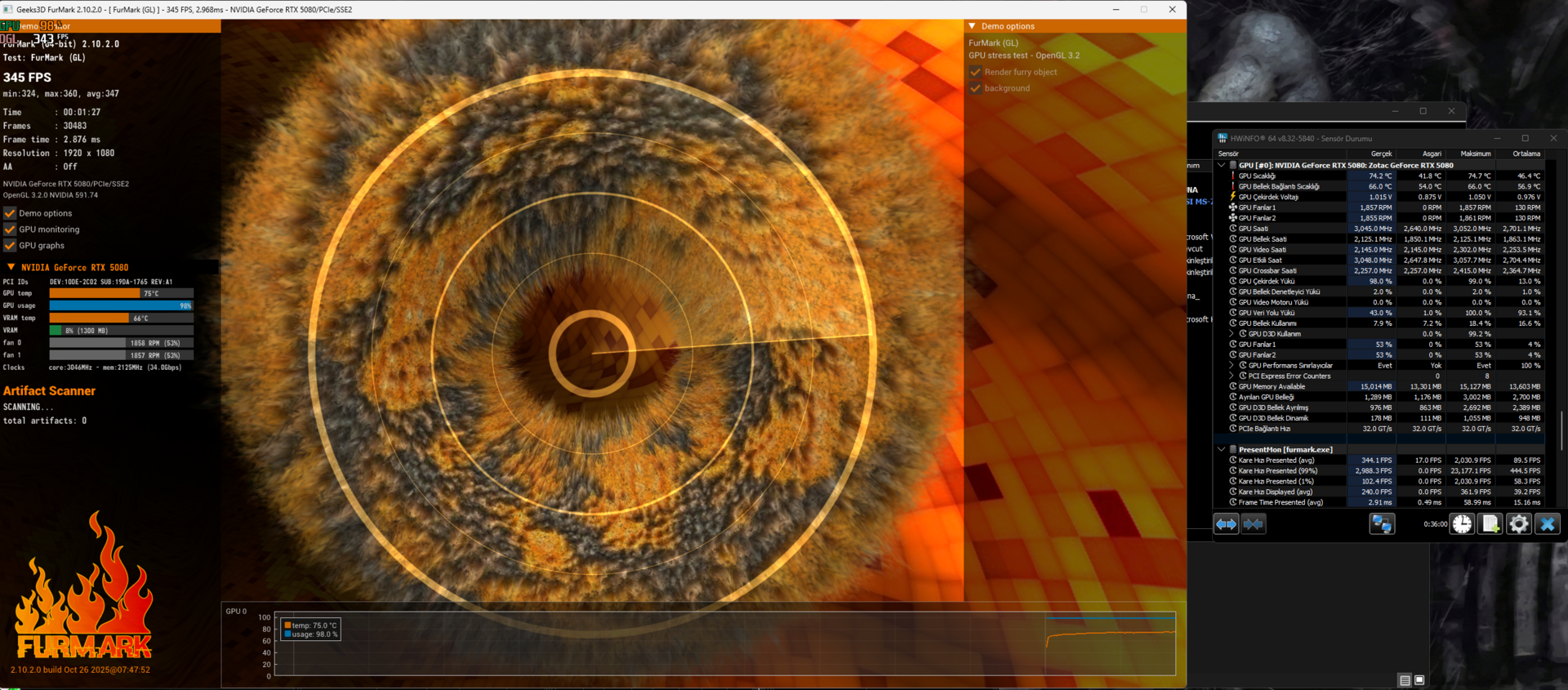This screenshot has width=1568, height=690.
Task: Select the GPU Veri Yolu Yükü row
Action: [x=1379, y=313]
